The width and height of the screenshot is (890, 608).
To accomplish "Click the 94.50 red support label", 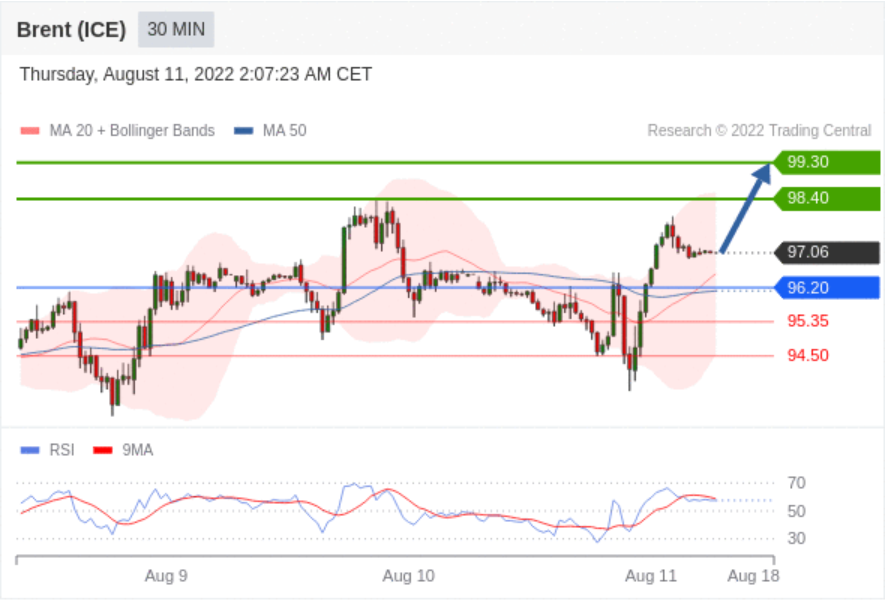I will (x=807, y=355).
